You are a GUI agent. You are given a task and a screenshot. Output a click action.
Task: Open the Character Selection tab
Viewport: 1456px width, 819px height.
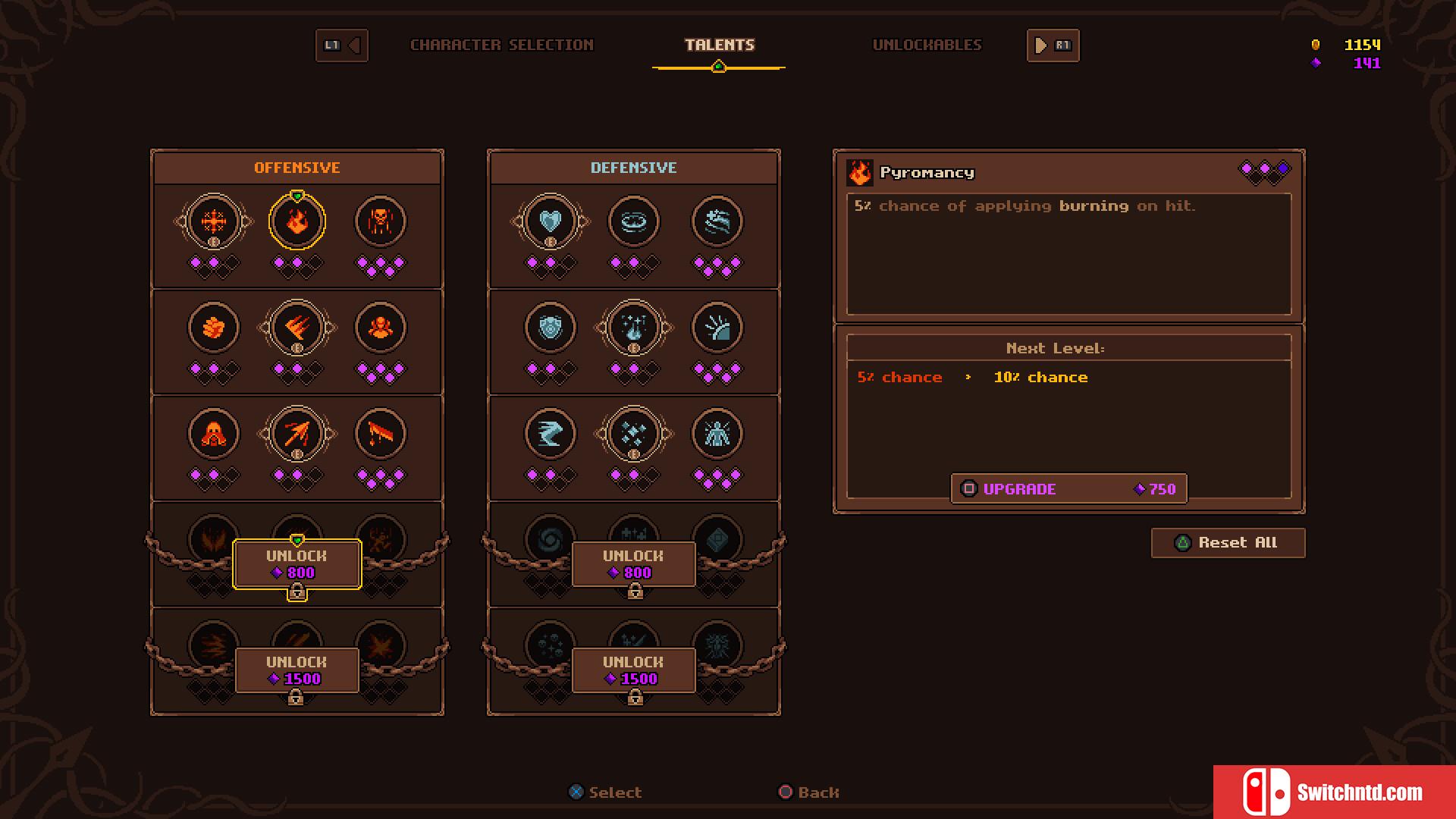(502, 45)
